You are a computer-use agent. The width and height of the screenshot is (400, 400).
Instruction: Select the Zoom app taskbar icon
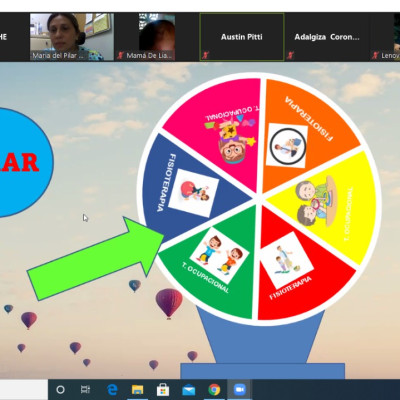(239, 389)
